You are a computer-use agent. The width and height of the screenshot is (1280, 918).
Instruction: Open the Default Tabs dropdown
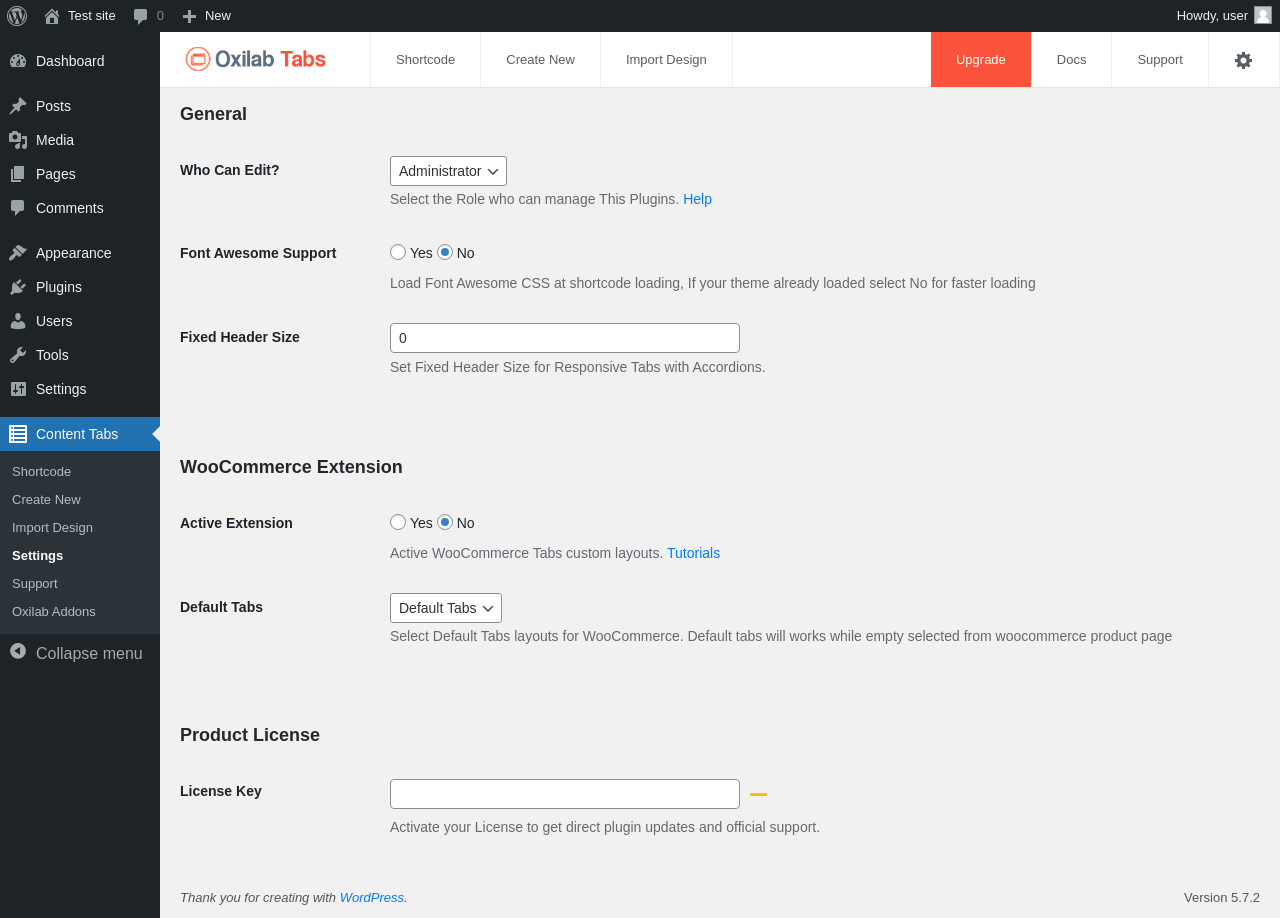point(446,608)
